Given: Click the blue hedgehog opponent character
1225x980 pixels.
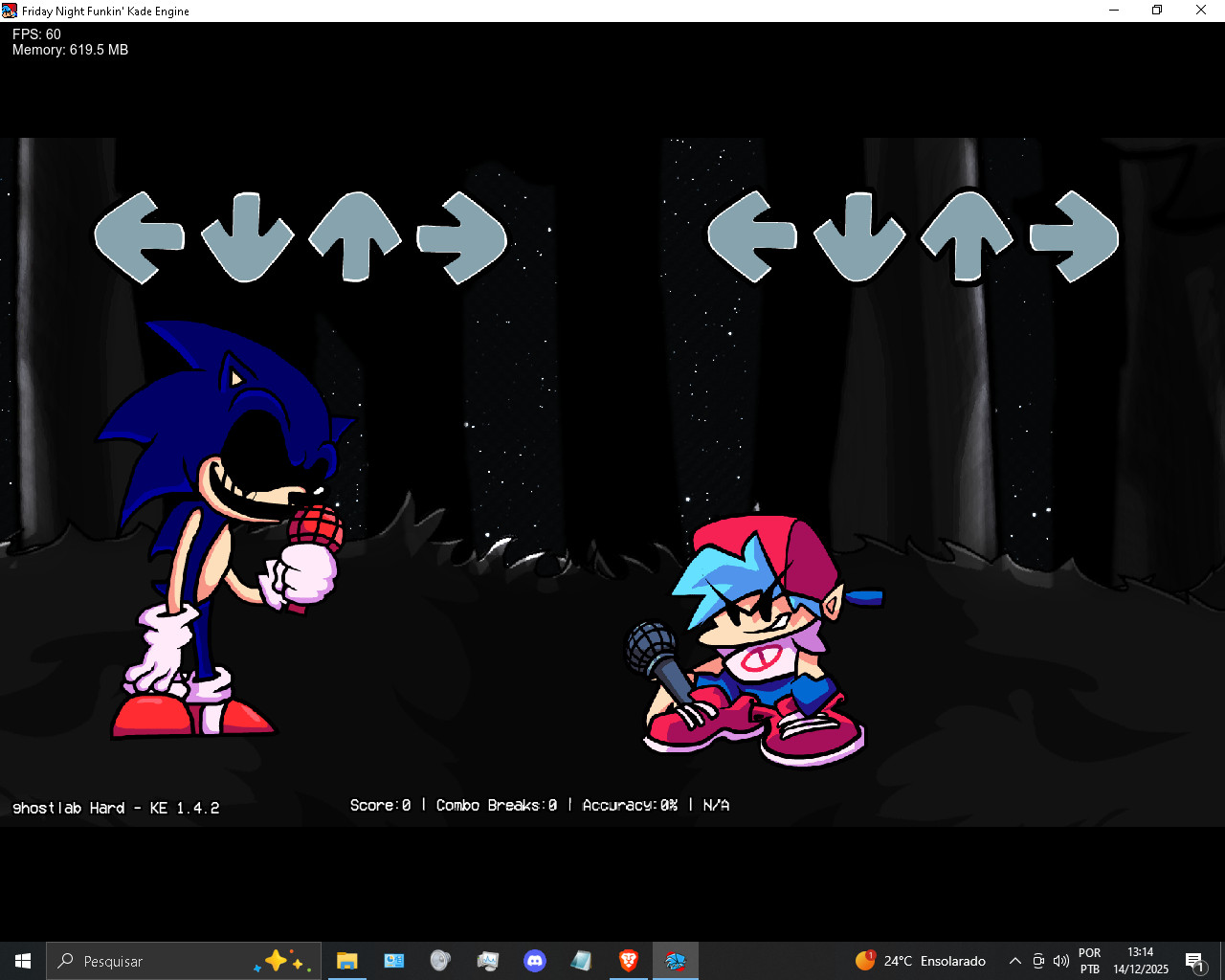Looking at the screenshot, I should click(x=225, y=529).
